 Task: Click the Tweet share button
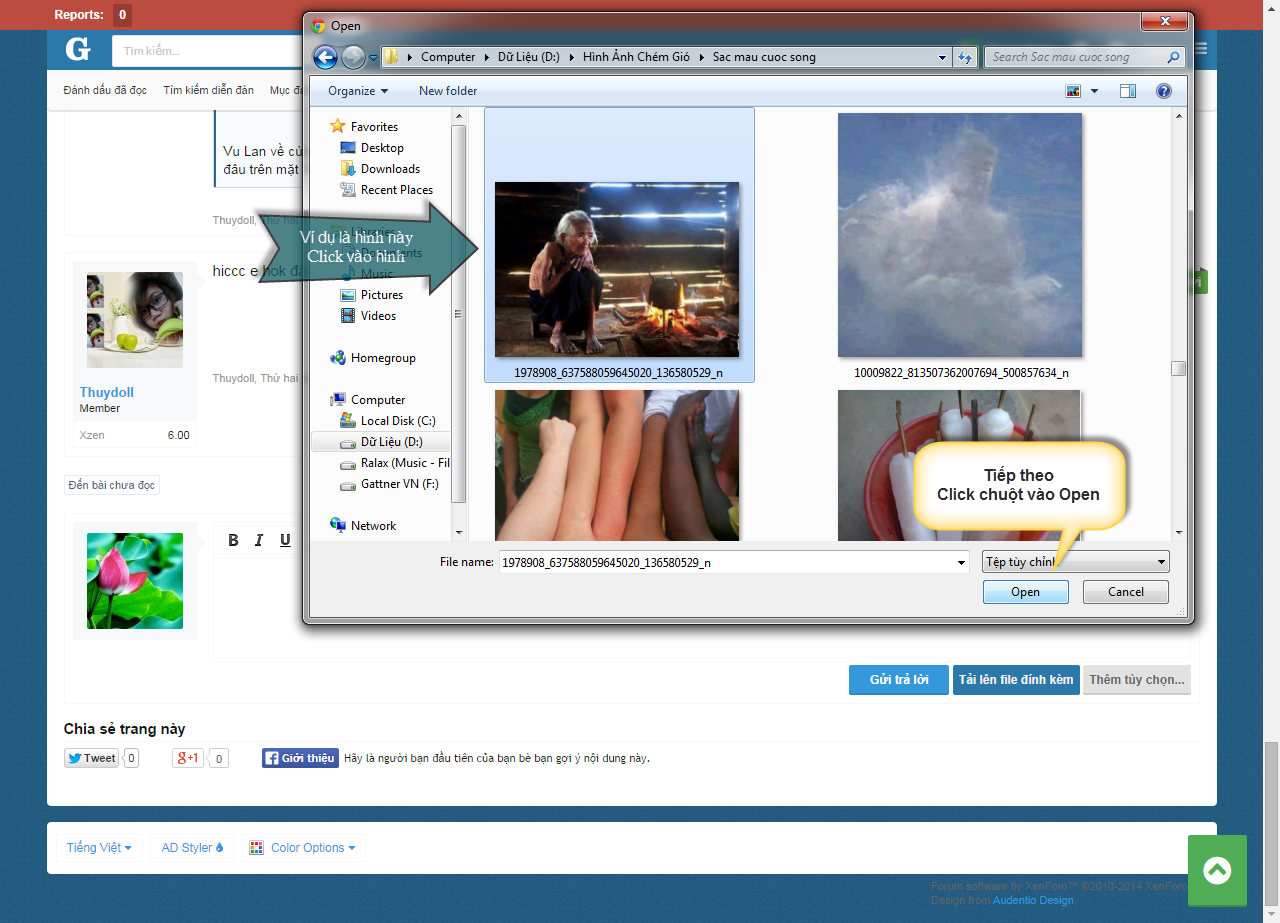[x=91, y=758]
